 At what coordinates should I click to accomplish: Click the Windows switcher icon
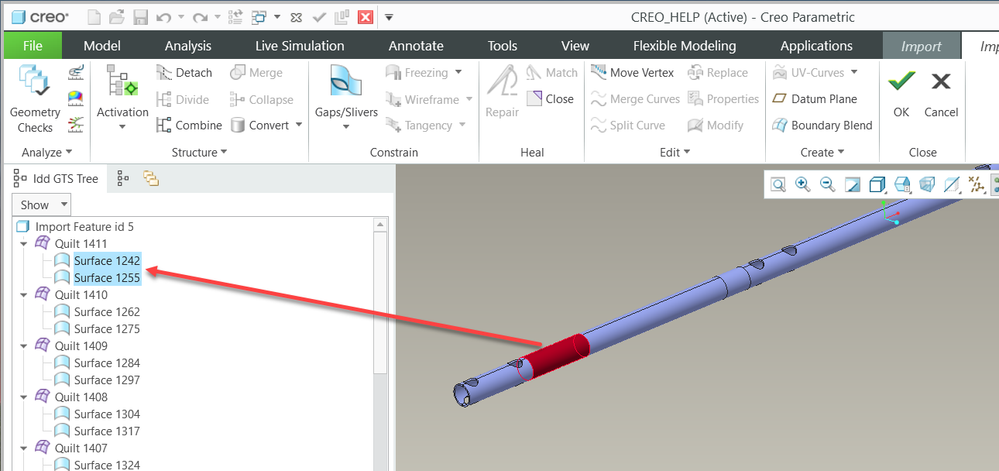pos(259,17)
